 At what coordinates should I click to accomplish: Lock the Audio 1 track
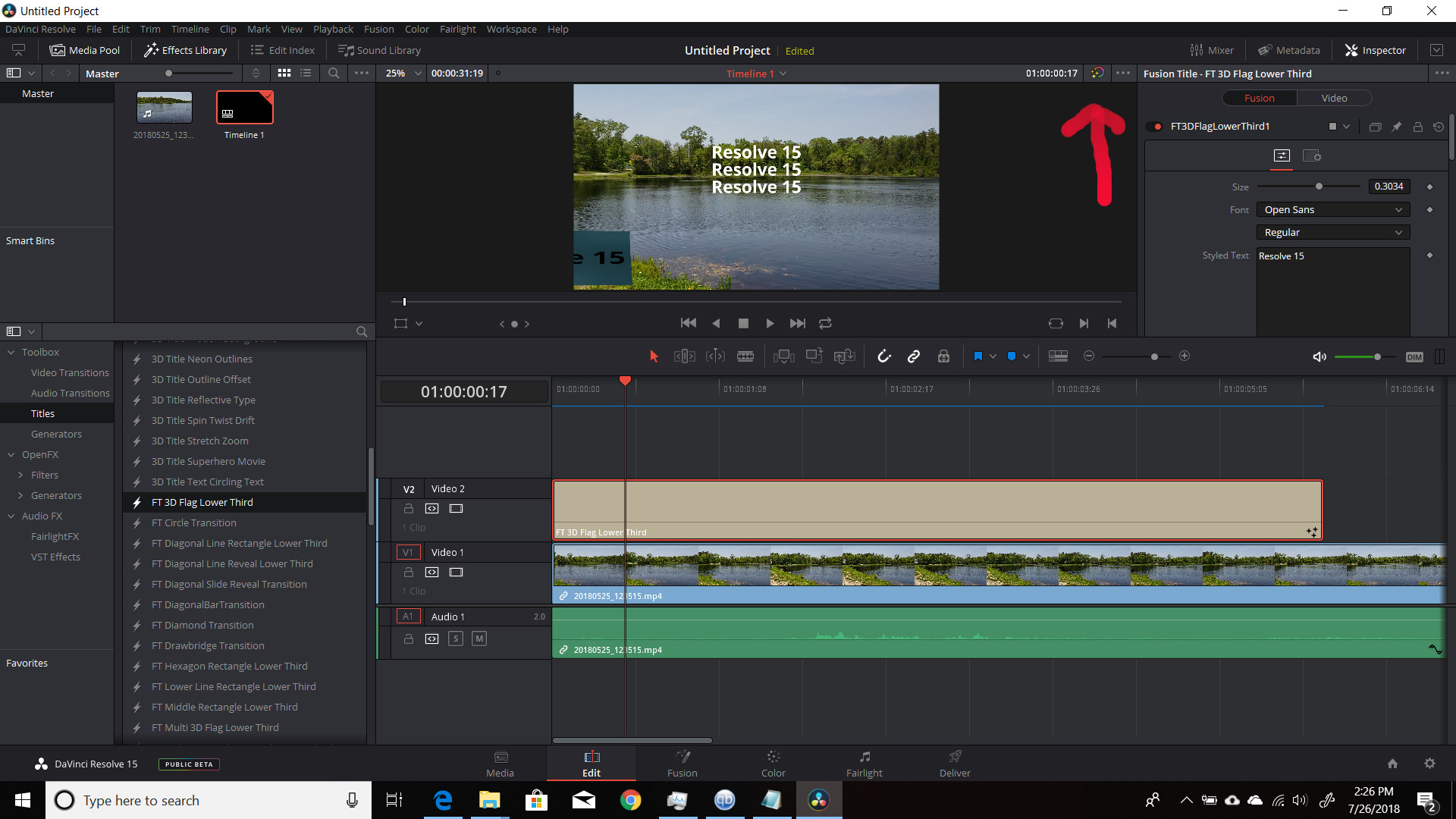pyautogui.click(x=409, y=639)
